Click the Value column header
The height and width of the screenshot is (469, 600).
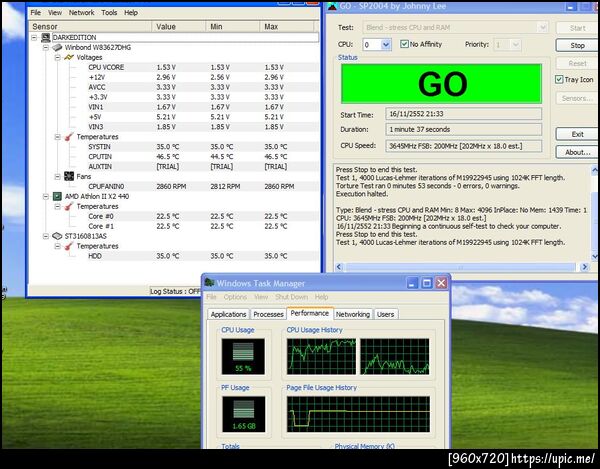[179, 27]
